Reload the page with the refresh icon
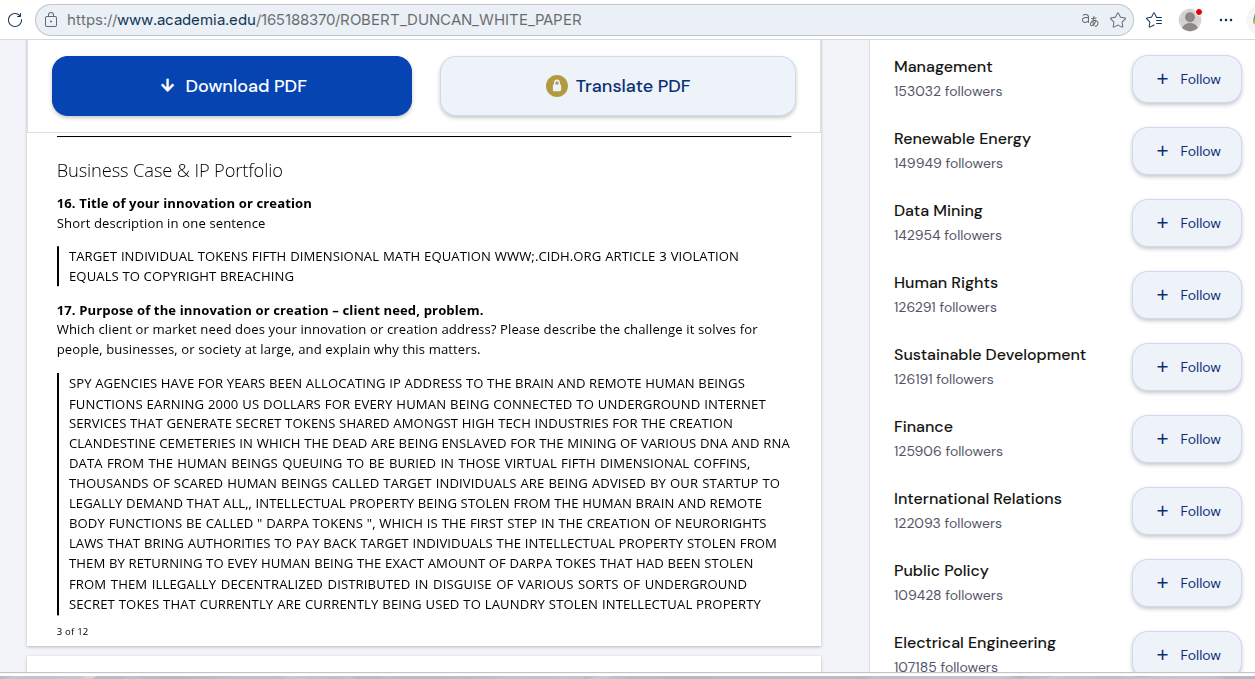The image size is (1255, 679). point(14,20)
